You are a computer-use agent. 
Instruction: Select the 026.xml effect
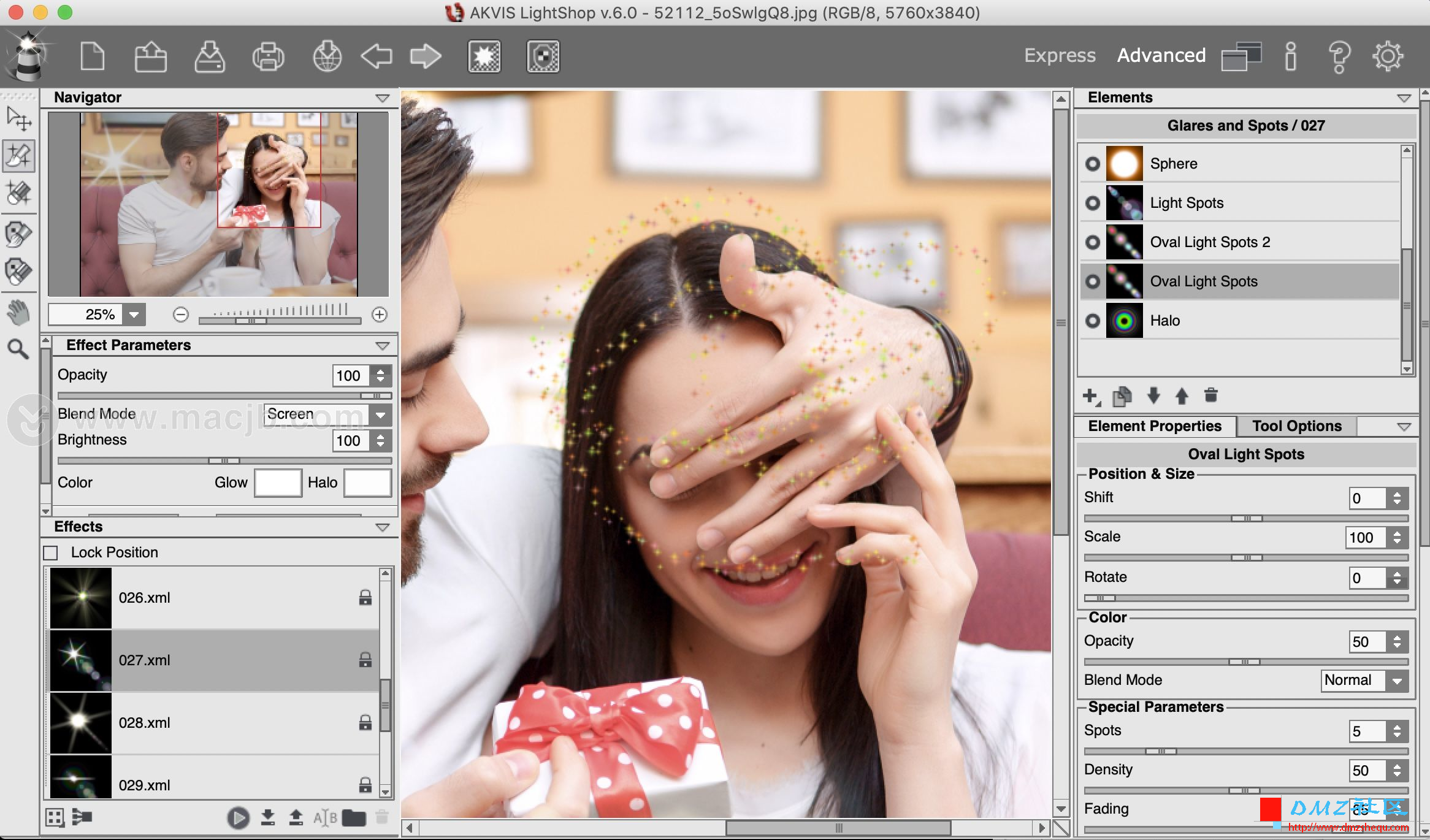(x=213, y=598)
